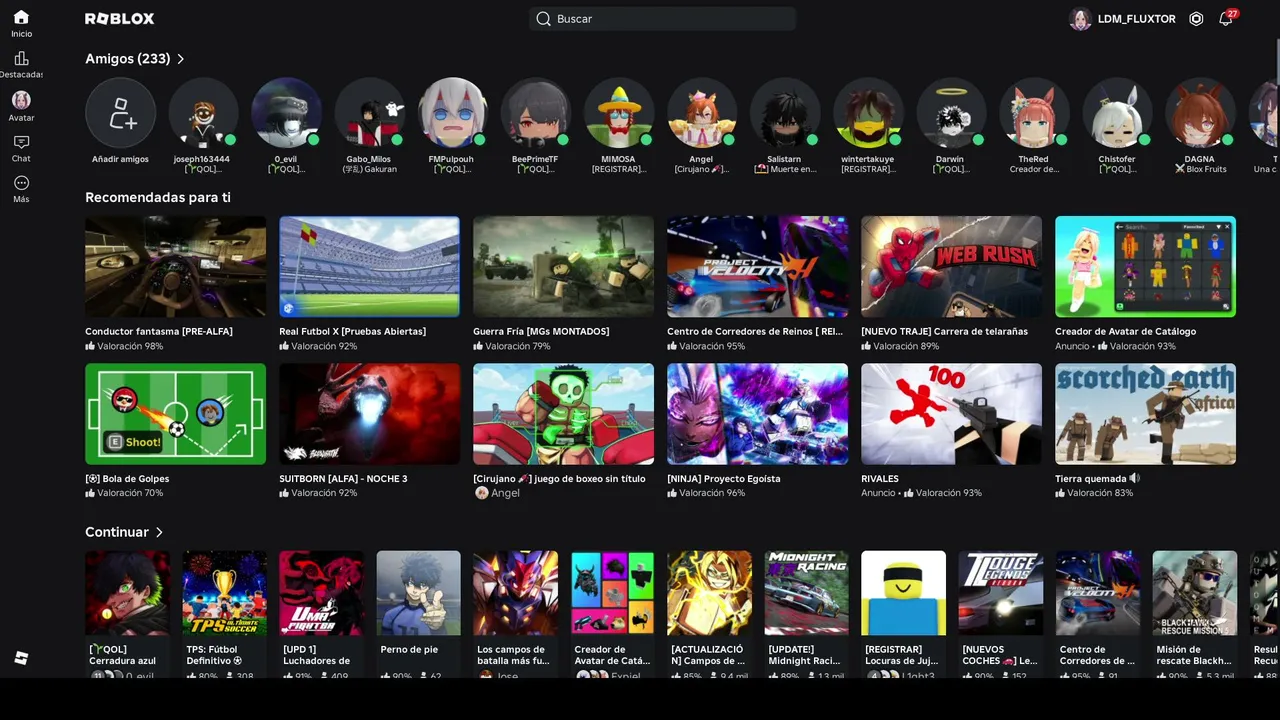Viewport: 1280px width, 720px height.
Task: Open Cerradura azul tile in Continuar
Action: (x=127, y=614)
